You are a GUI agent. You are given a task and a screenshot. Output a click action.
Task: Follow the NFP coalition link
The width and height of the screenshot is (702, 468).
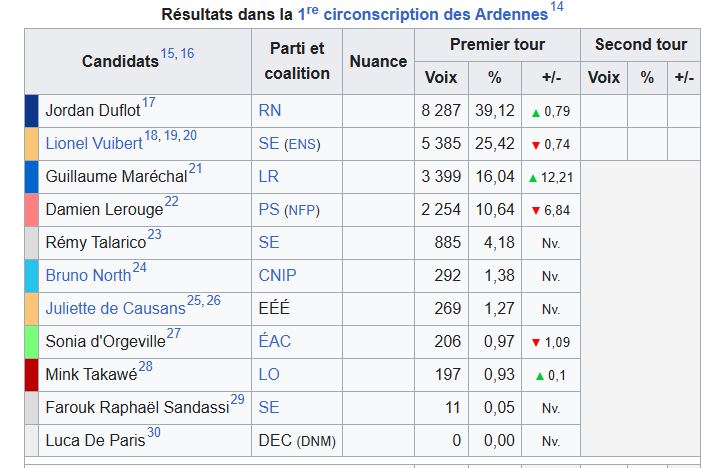tap(302, 210)
